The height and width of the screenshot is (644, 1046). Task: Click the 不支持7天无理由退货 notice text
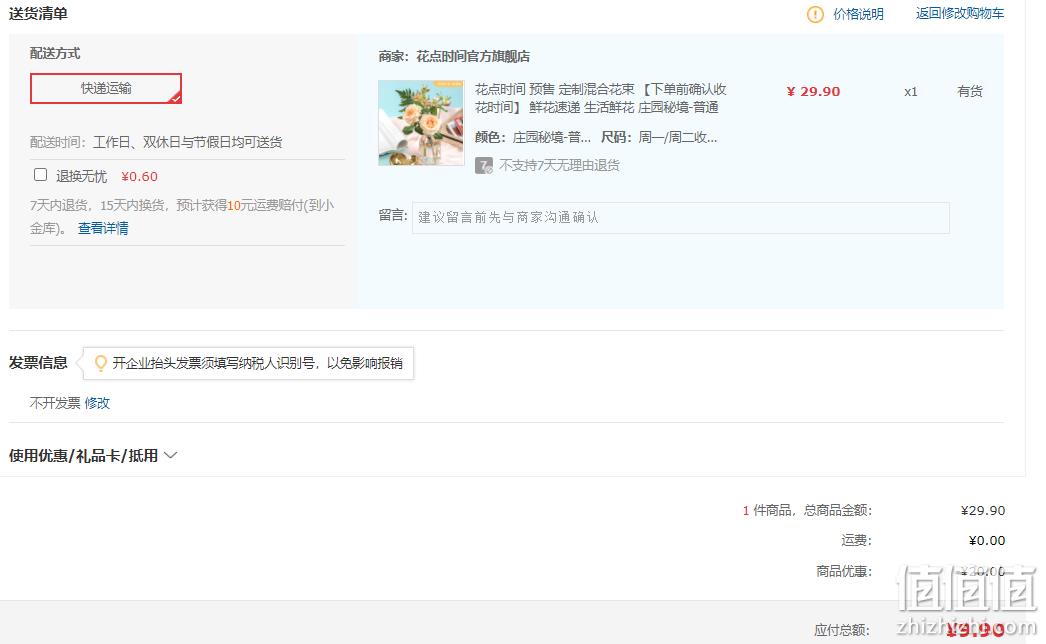(559, 166)
